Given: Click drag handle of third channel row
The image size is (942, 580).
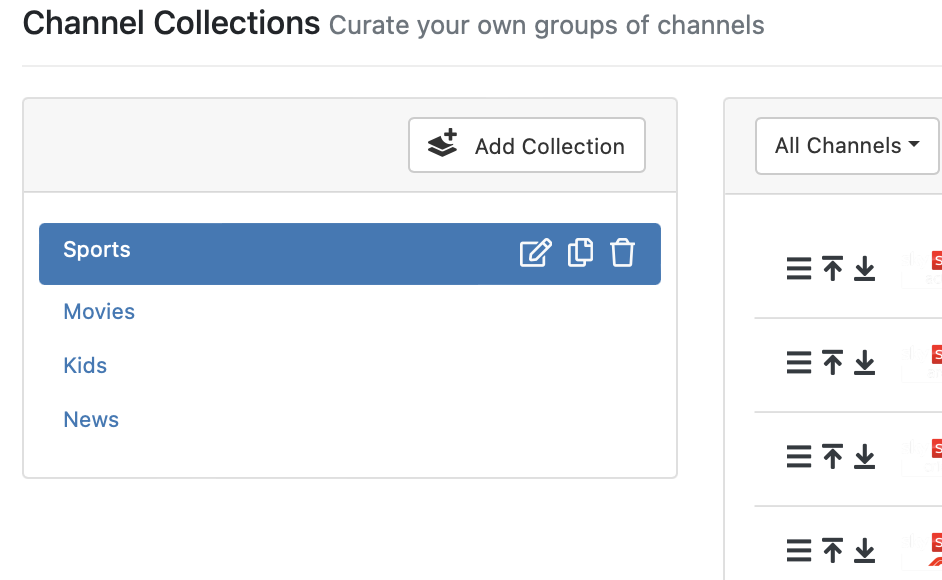Looking at the screenshot, I should point(799,457).
